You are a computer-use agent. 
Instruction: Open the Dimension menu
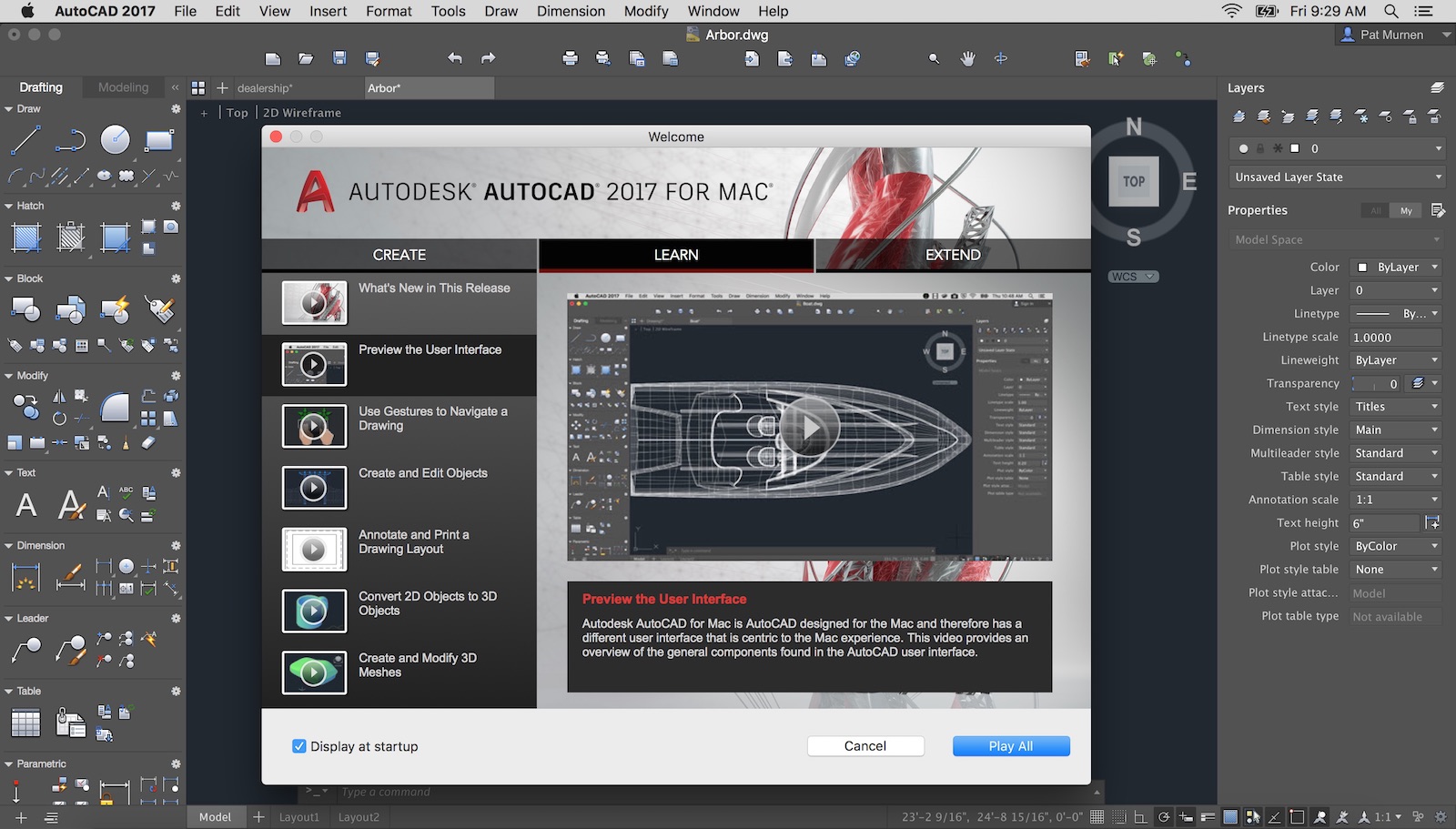571,11
